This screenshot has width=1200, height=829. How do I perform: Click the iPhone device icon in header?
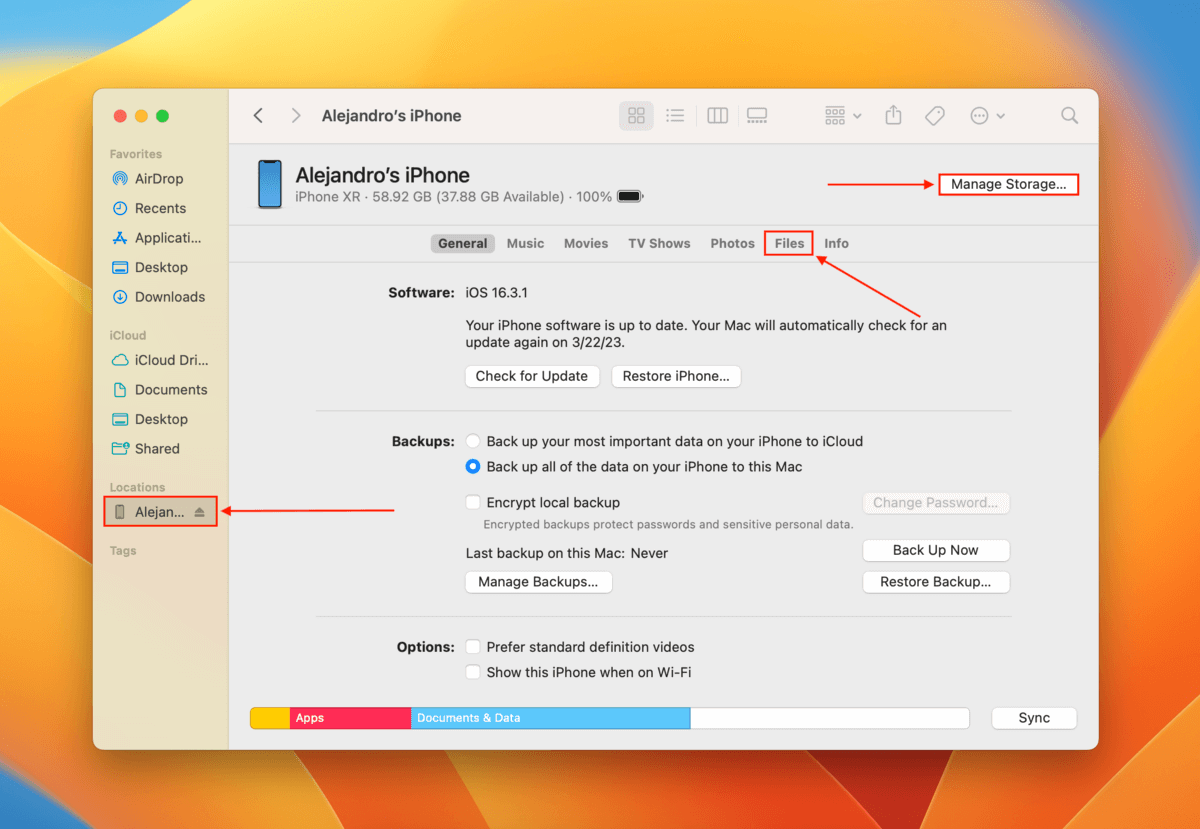pos(270,184)
